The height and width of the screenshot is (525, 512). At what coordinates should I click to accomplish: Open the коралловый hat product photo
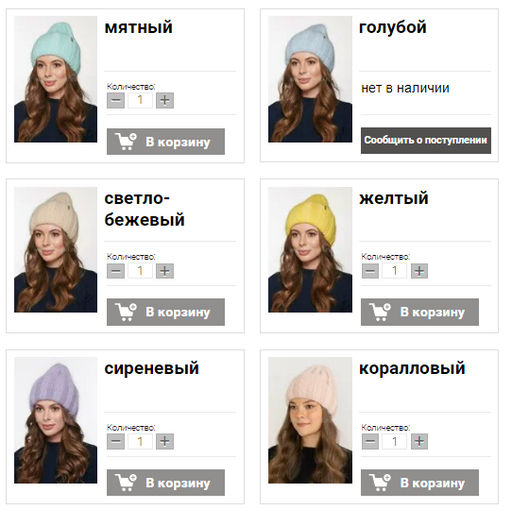[x=310, y=420]
